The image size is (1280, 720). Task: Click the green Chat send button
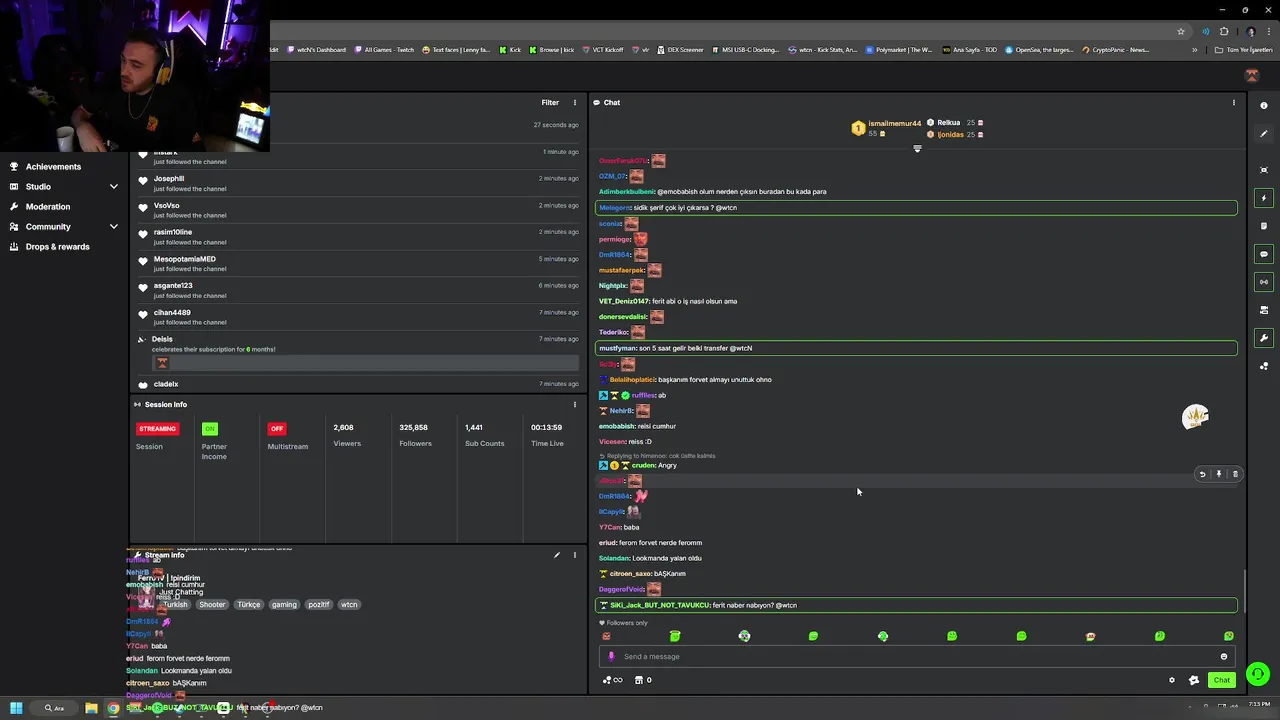coord(1221,680)
